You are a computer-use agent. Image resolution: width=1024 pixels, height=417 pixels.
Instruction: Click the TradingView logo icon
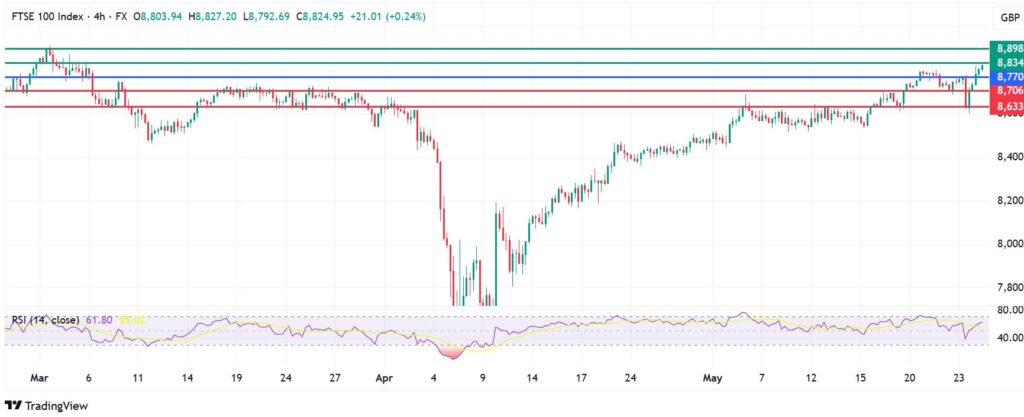tap(13, 404)
